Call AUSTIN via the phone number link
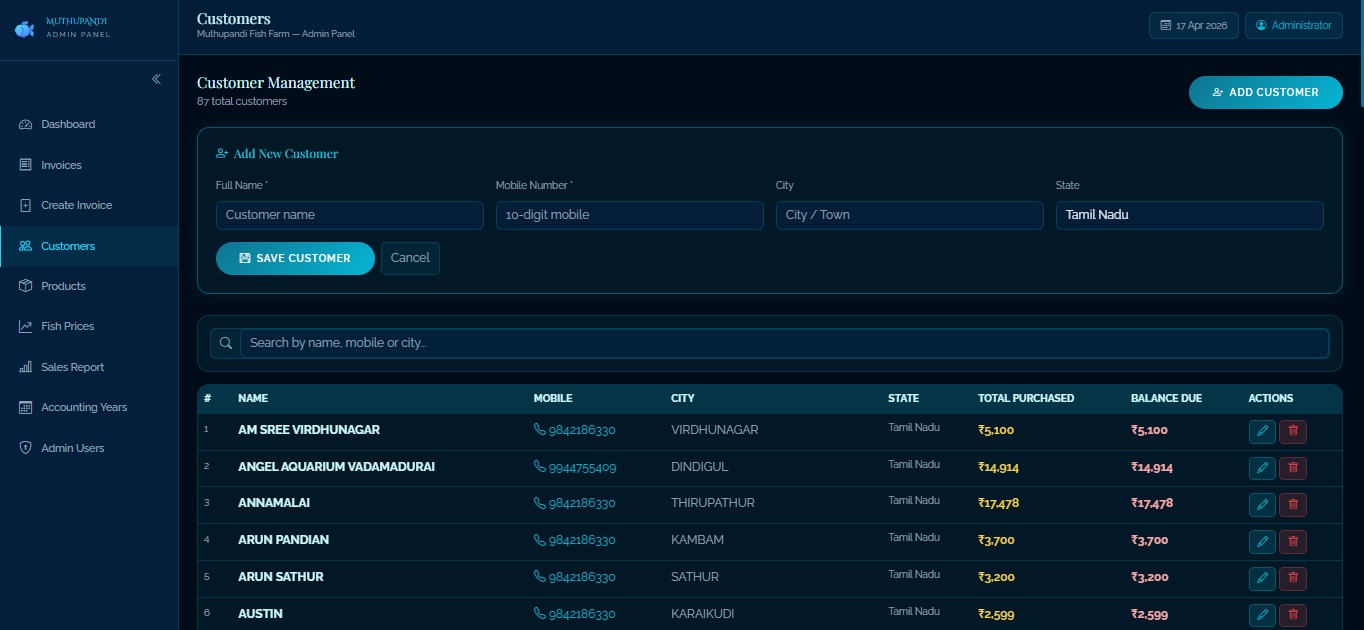1364x630 pixels. click(x=581, y=613)
